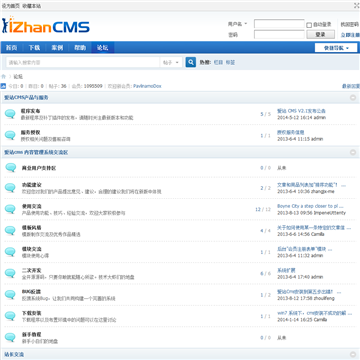Viewport: 360px width, 360px height.
Task: Open the 服务授权 forum title
Action: point(31,132)
